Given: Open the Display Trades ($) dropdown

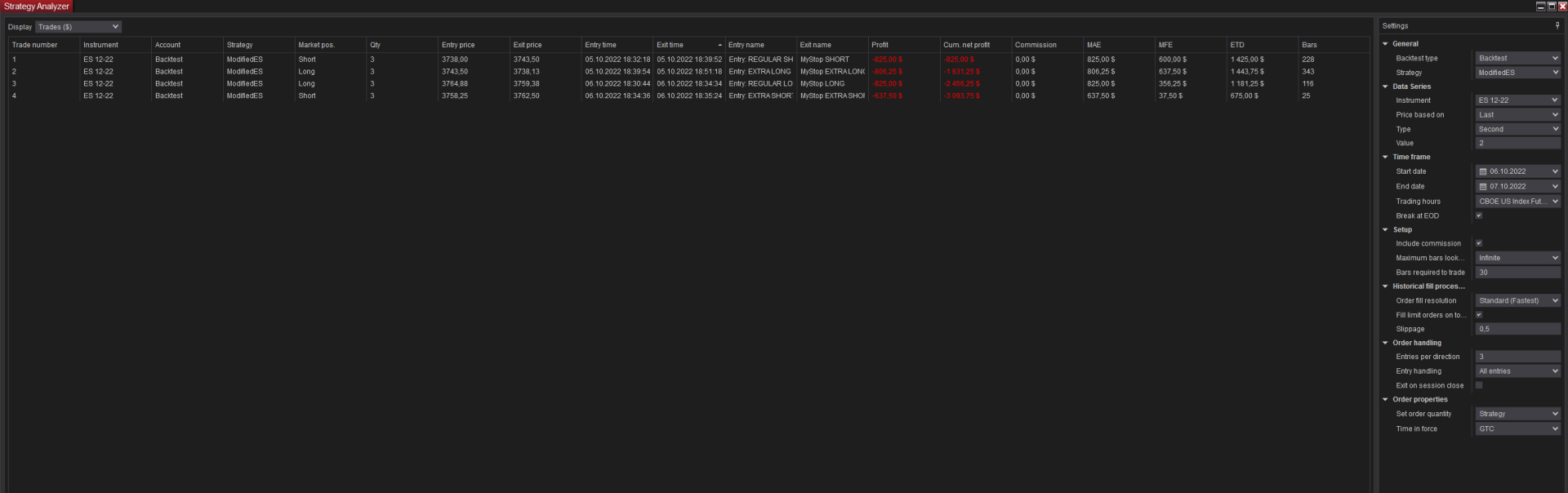Looking at the screenshot, I should tap(78, 27).
